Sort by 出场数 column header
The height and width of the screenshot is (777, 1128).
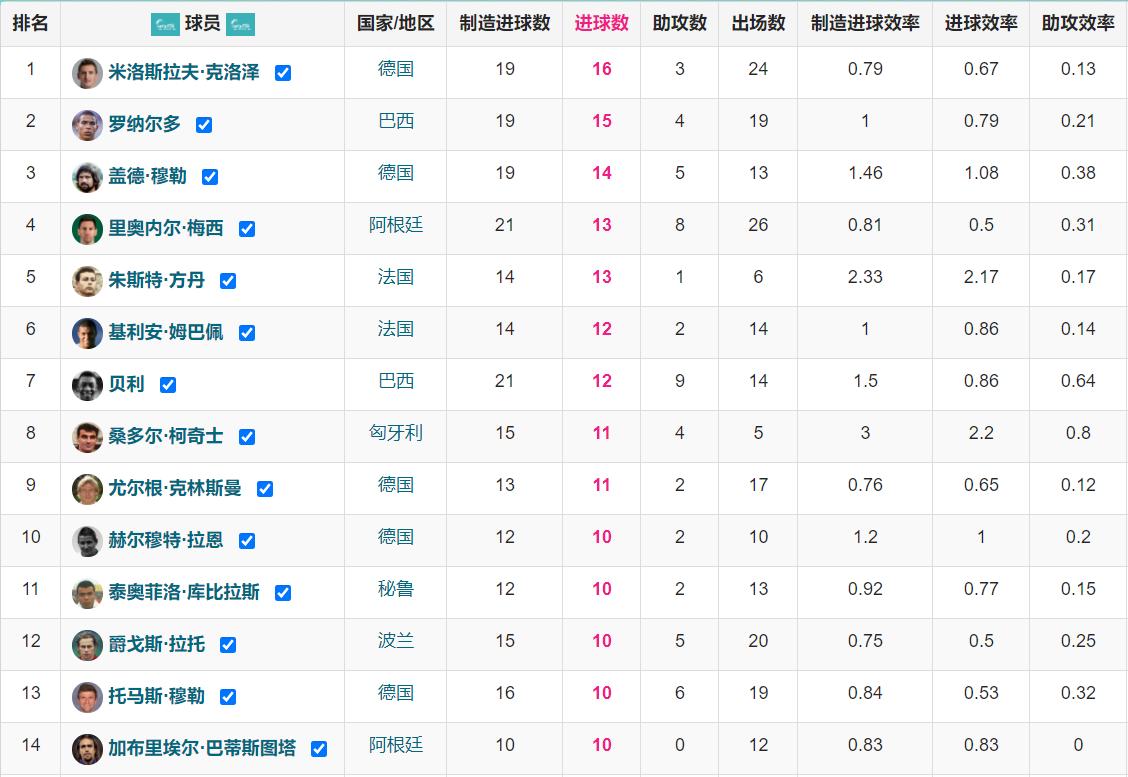[758, 23]
